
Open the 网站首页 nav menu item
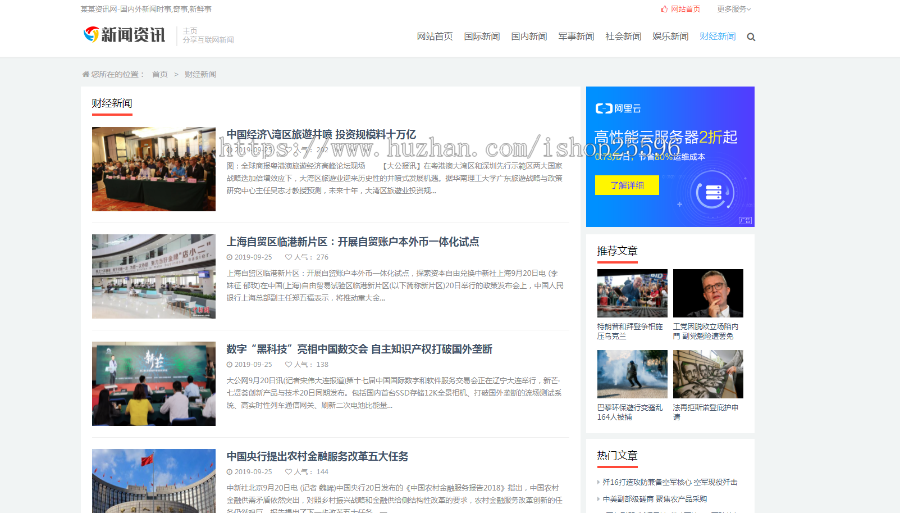coord(435,37)
